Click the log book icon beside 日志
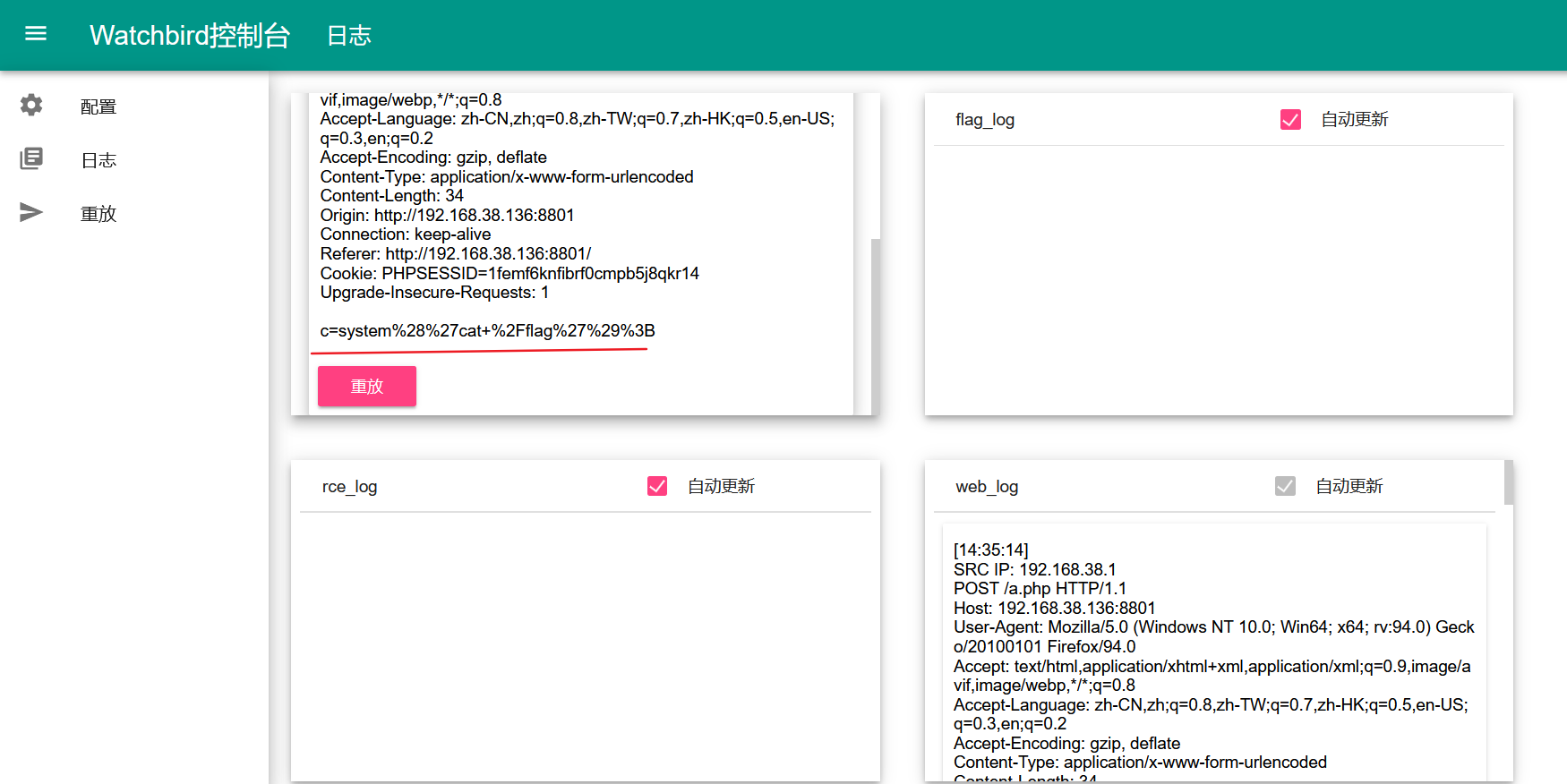Viewport: 1567px width, 784px height. click(x=31, y=159)
